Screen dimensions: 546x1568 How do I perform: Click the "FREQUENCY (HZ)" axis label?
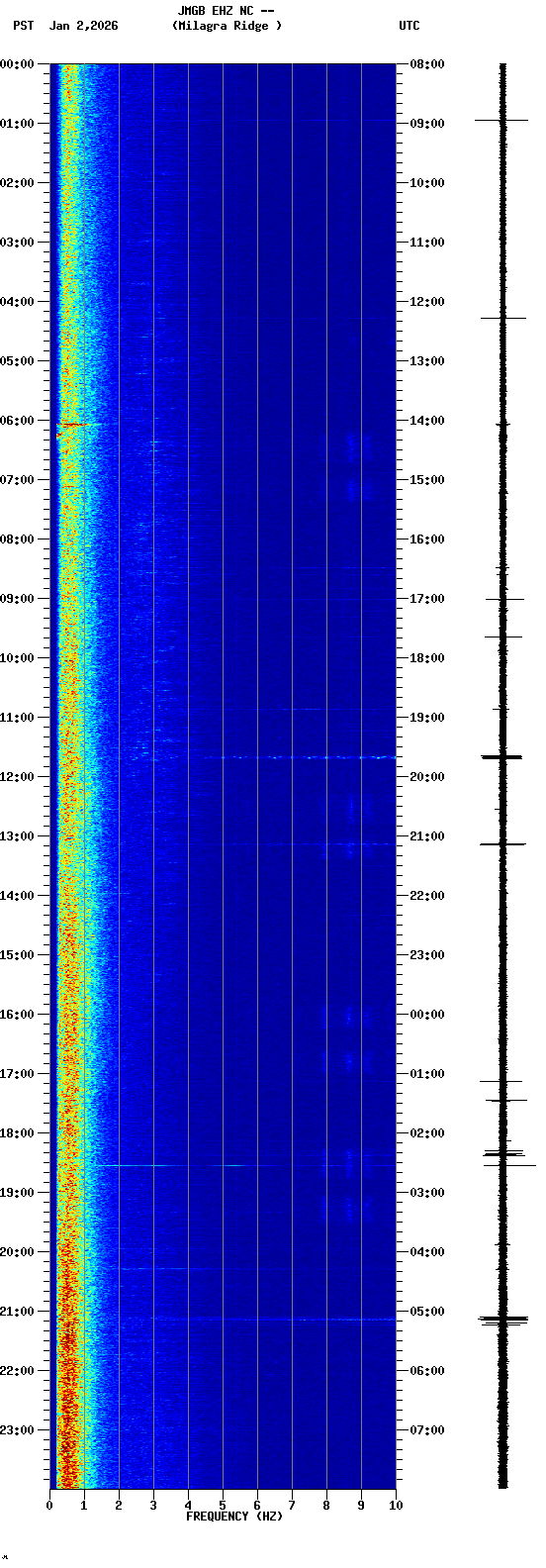coord(234,1516)
